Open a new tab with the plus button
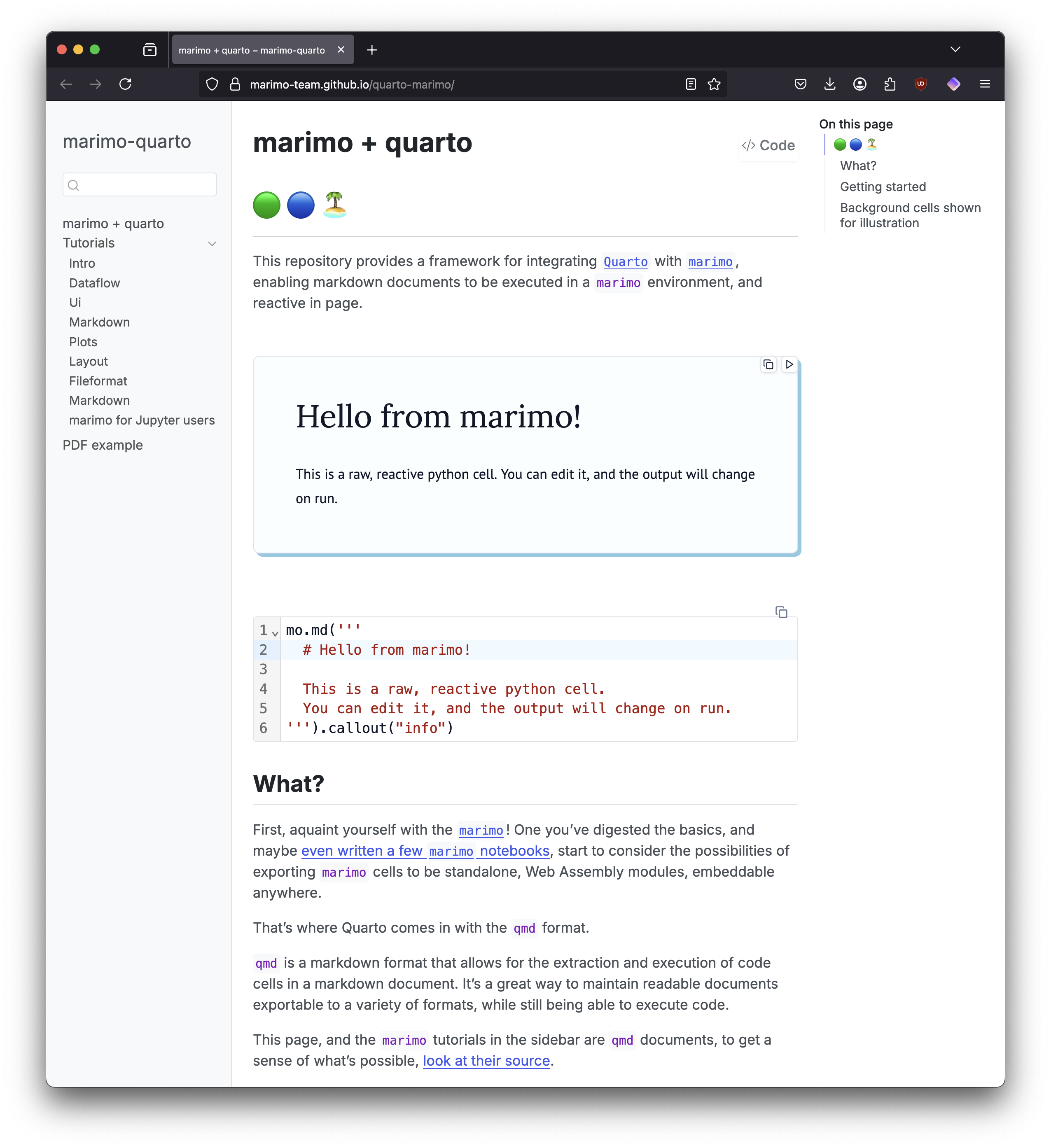Screen dimensions: 1051x1148 click(372, 50)
